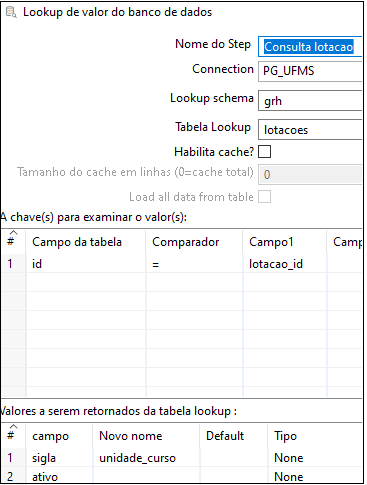Image resolution: width=367 pixels, height=485 pixels.
Task: Select the unidade_curso cell under Novo nome
Action: click(x=146, y=458)
